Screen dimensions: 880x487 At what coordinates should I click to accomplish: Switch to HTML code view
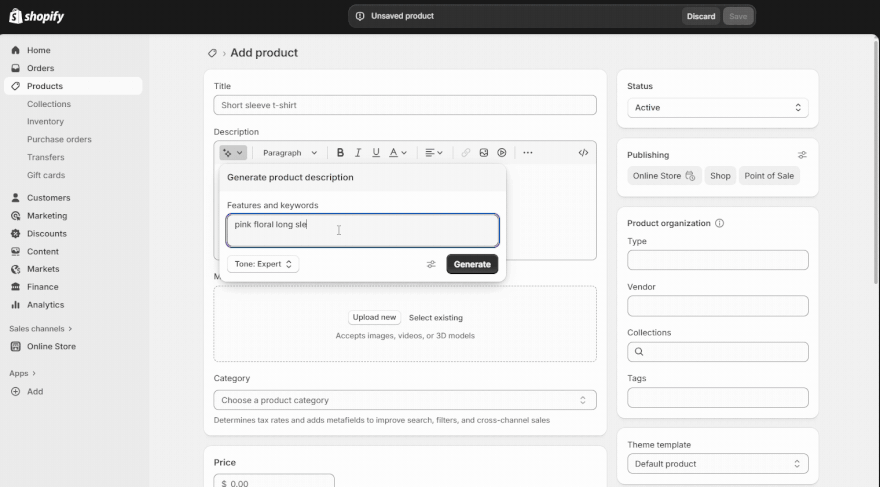583,153
